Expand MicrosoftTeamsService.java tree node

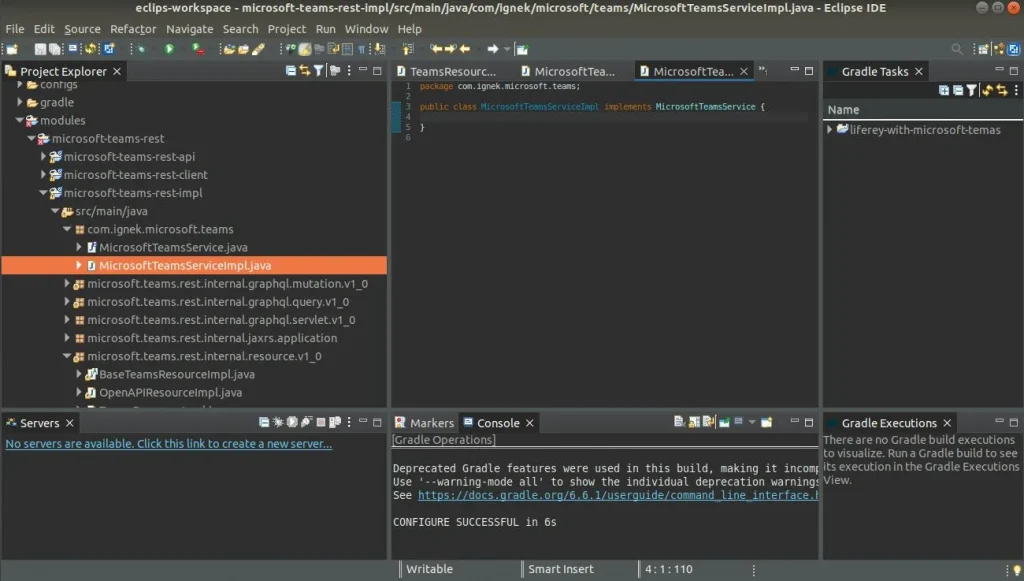[x=78, y=247]
